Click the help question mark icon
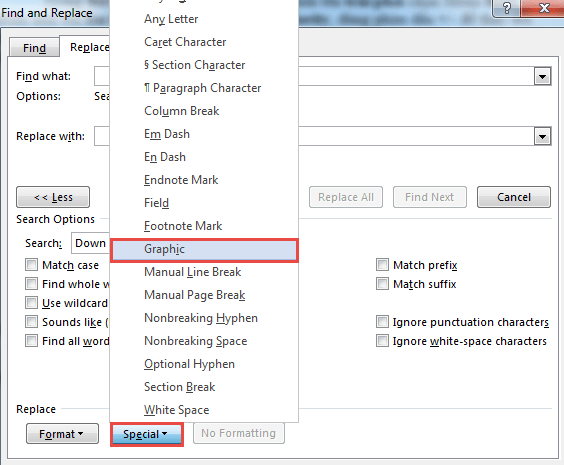The height and width of the screenshot is (465, 564). pyautogui.click(x=506, y=8)
